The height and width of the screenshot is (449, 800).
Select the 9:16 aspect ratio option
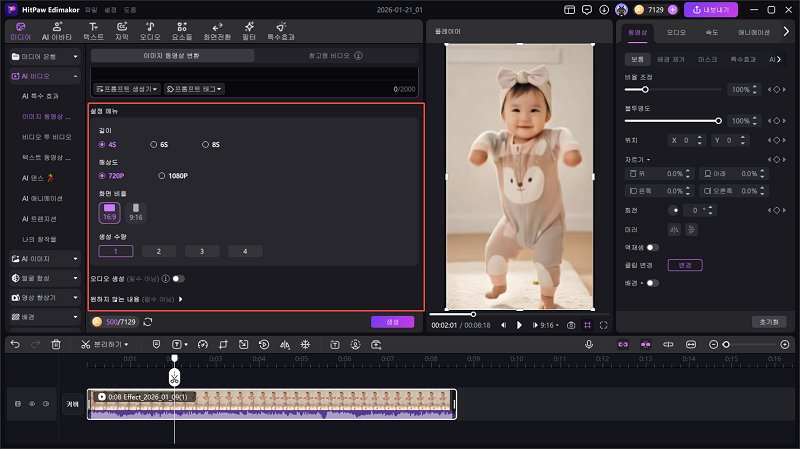[x=136, y=212]
